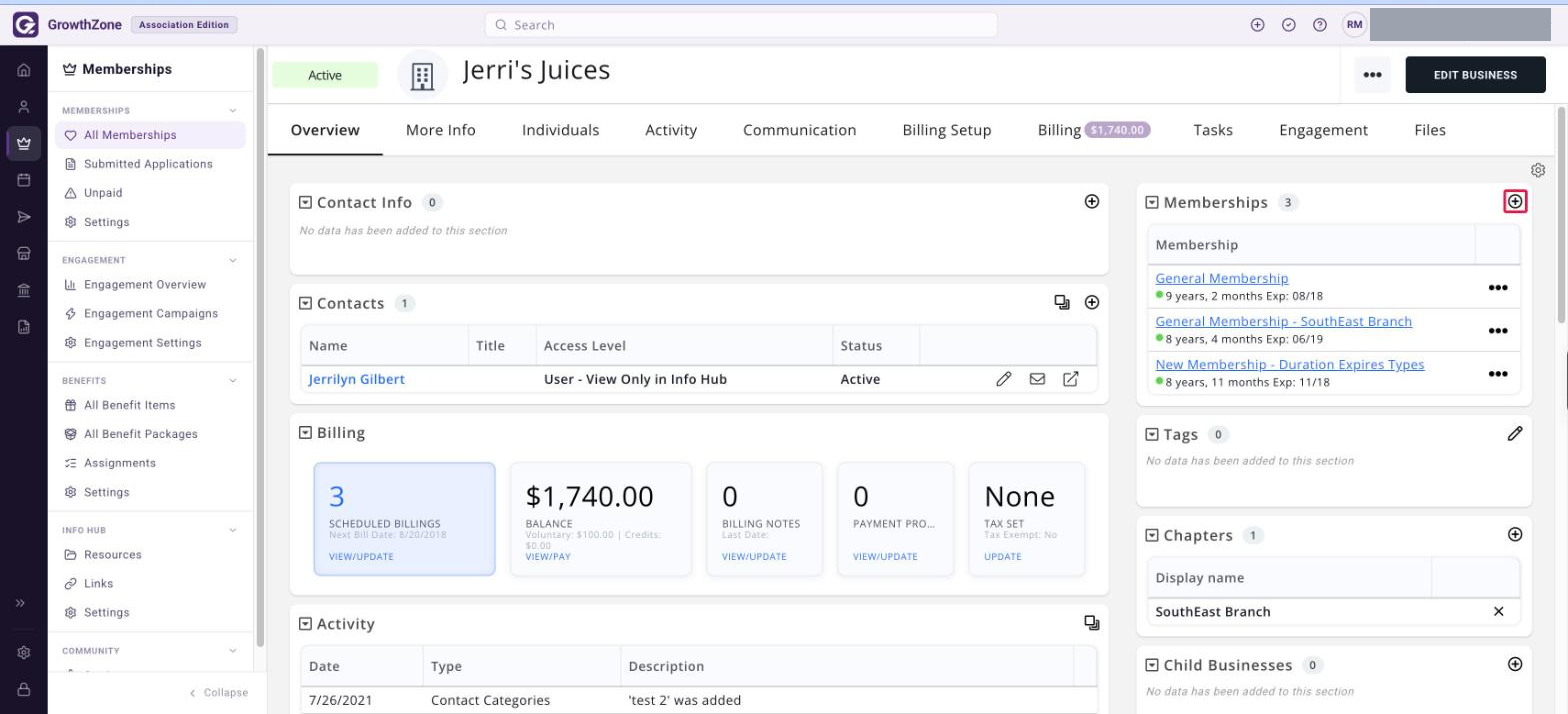Click the search field at the top
The height and width of the screenshot is (714, 1568).
(741, 25)
